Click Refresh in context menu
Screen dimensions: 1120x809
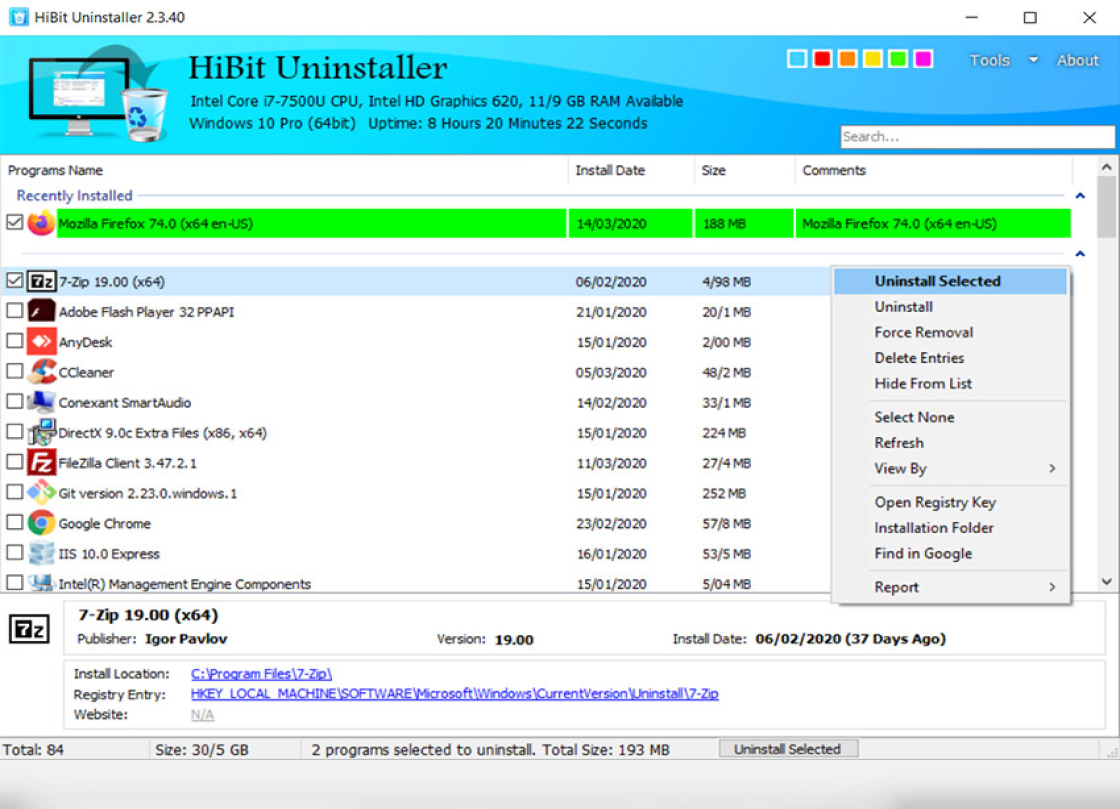[x=951, y=443]
